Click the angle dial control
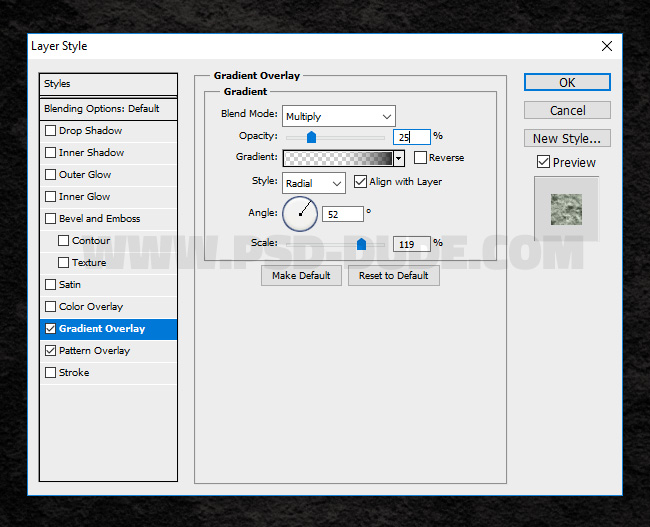 (x=300, y=213)
